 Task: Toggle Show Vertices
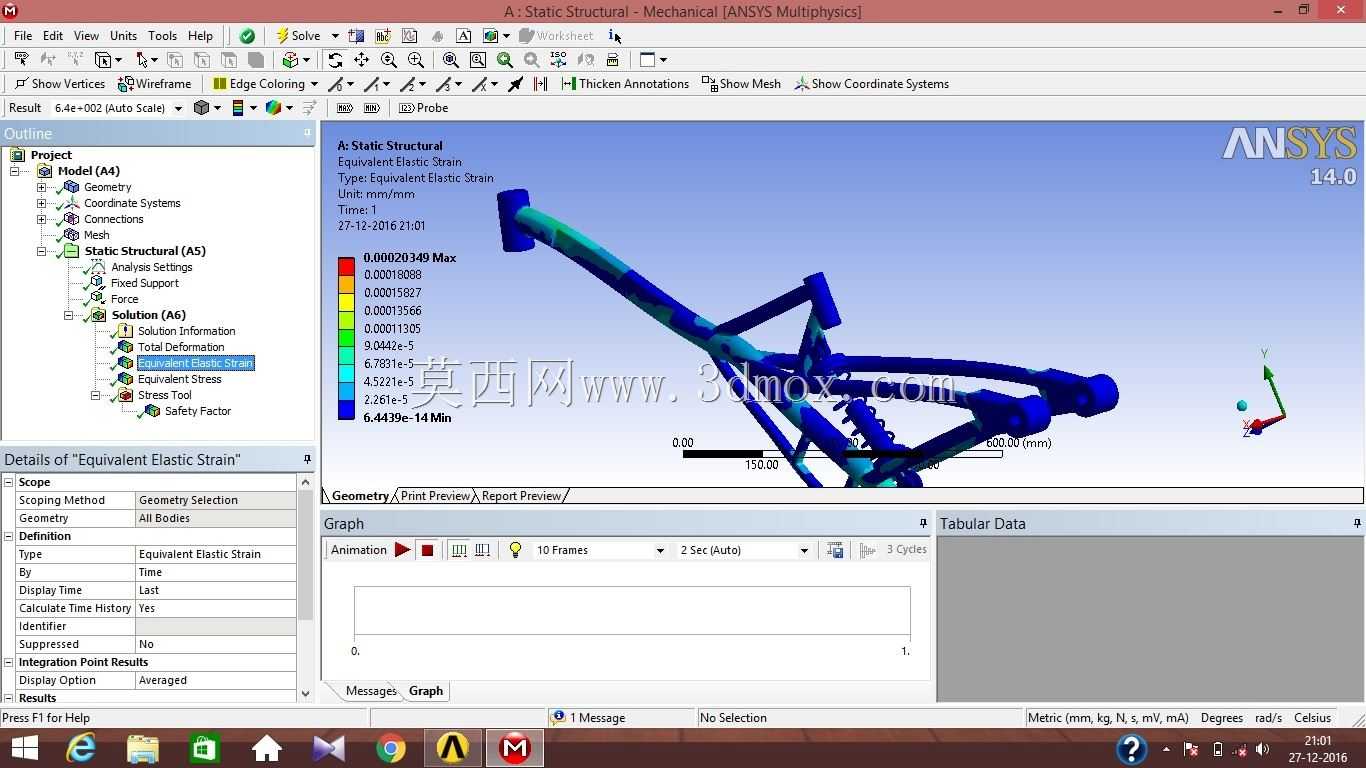point(59,84)
